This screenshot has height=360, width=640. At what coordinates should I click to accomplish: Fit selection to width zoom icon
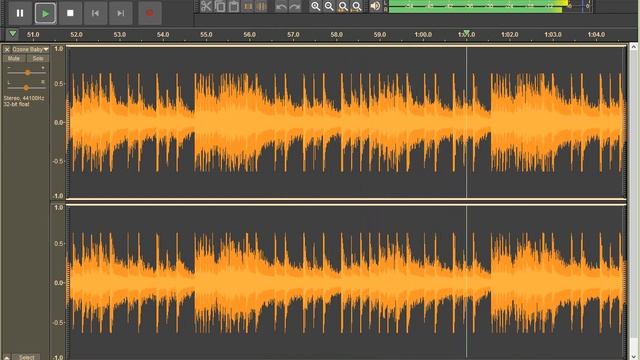click(x=343, y=6)
